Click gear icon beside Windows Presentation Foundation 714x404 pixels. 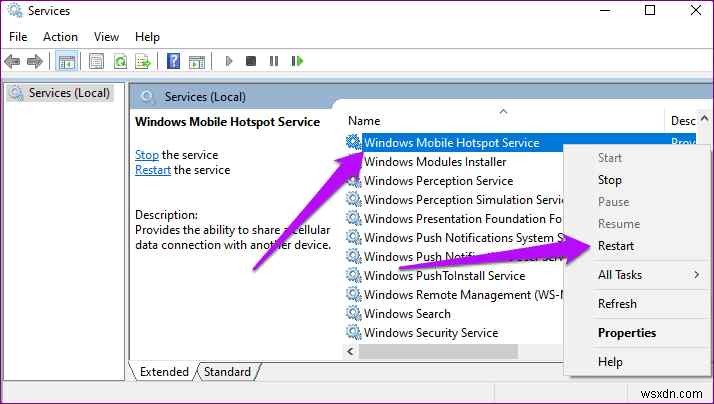(x=353, y=219)
